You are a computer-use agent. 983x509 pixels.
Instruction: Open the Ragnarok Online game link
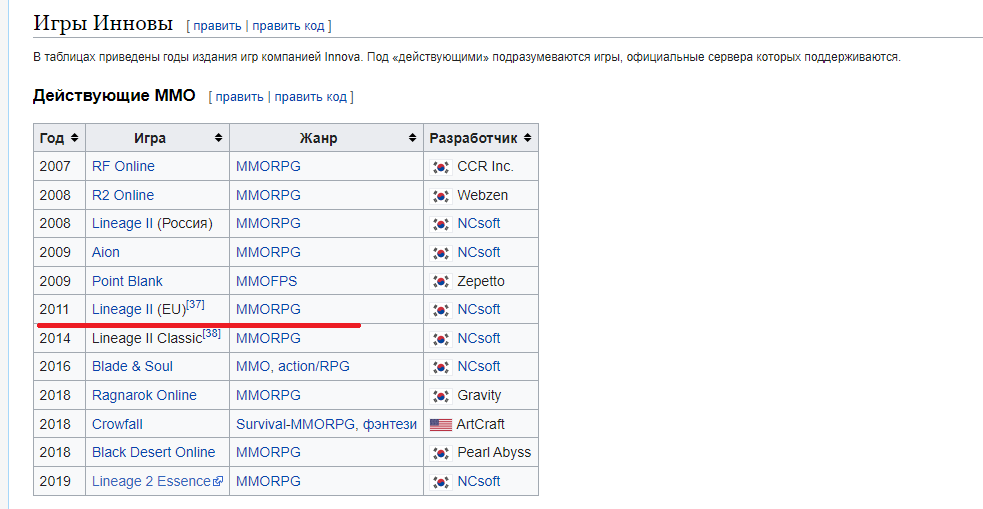144,395
